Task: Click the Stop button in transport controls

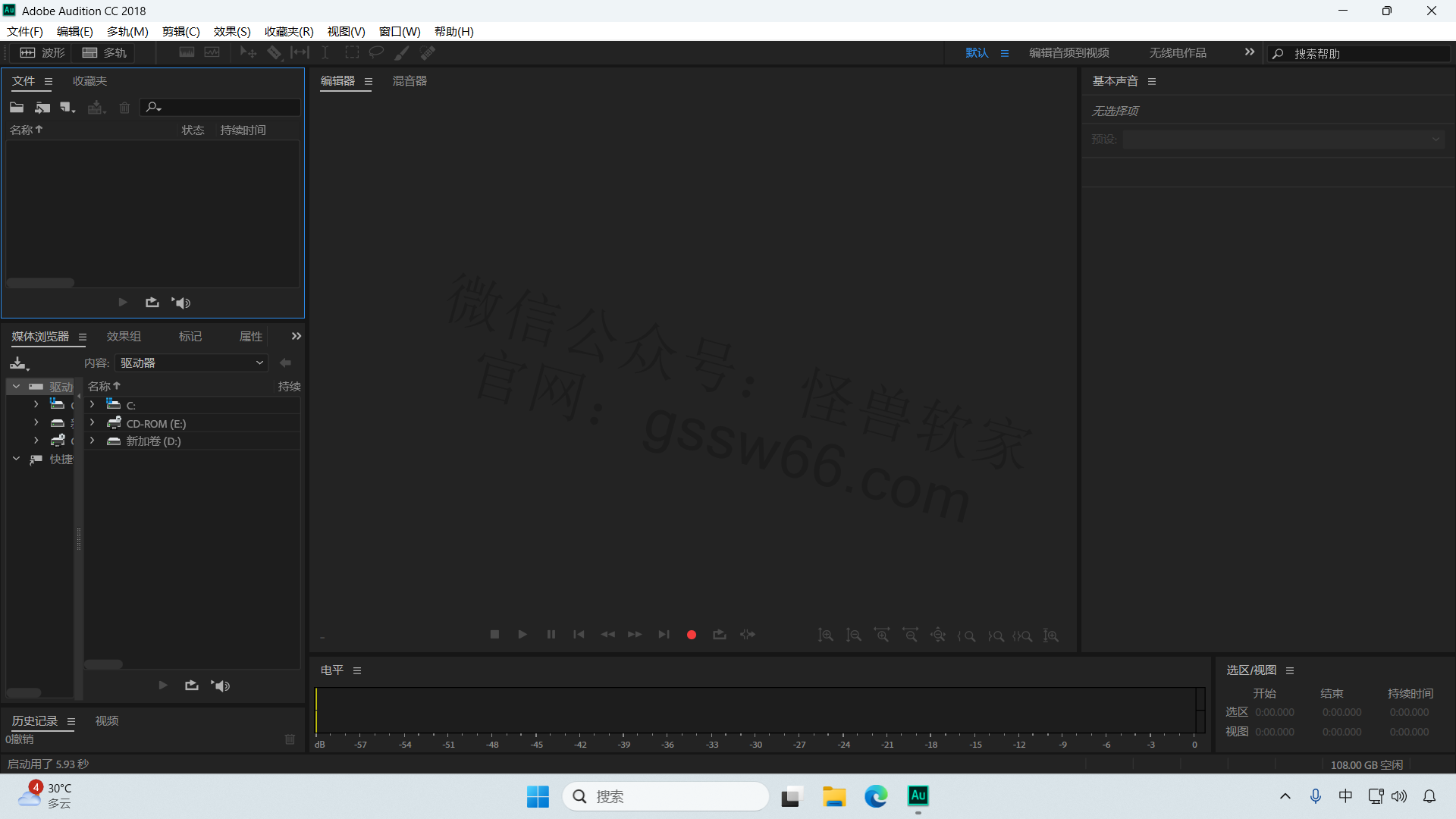Action: click(x=494, y=635)
